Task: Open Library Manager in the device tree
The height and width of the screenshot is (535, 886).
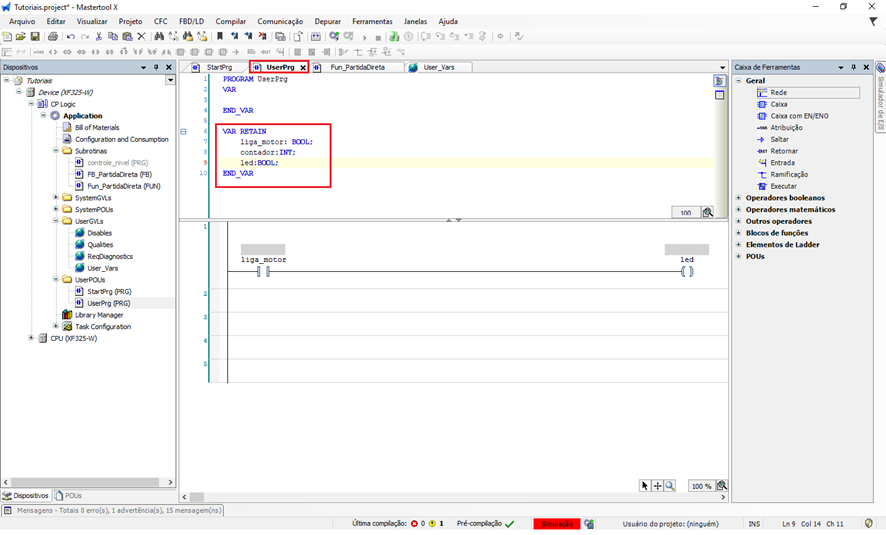Action: pyautogui.click(x=98, y=315)
